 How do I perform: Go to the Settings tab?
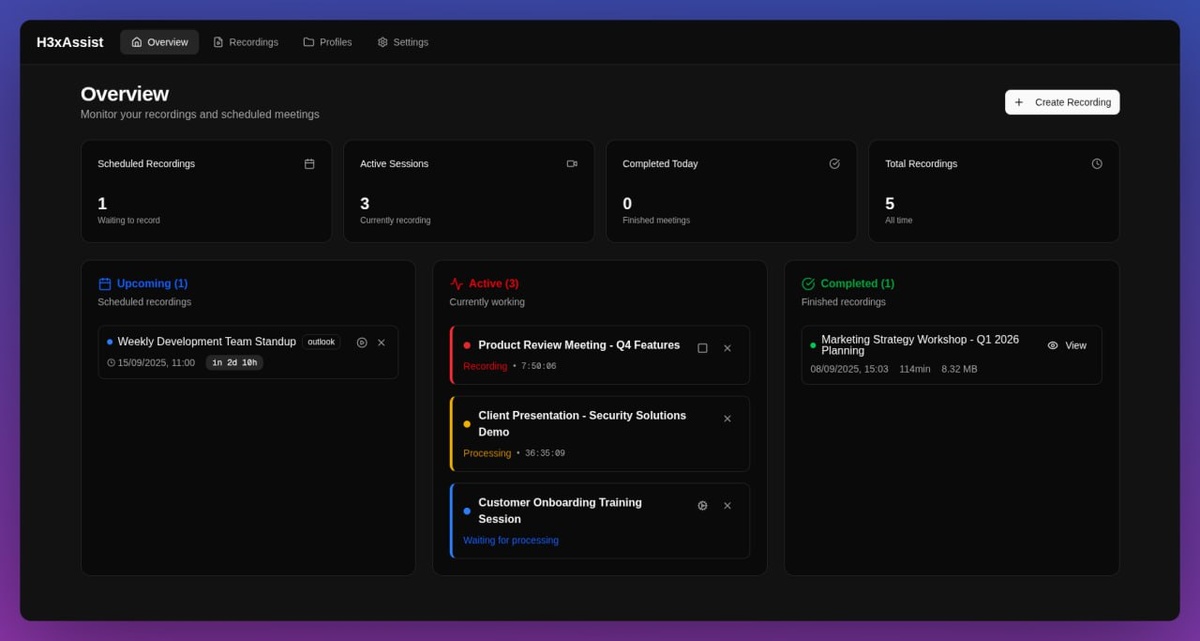pos(403,42)
